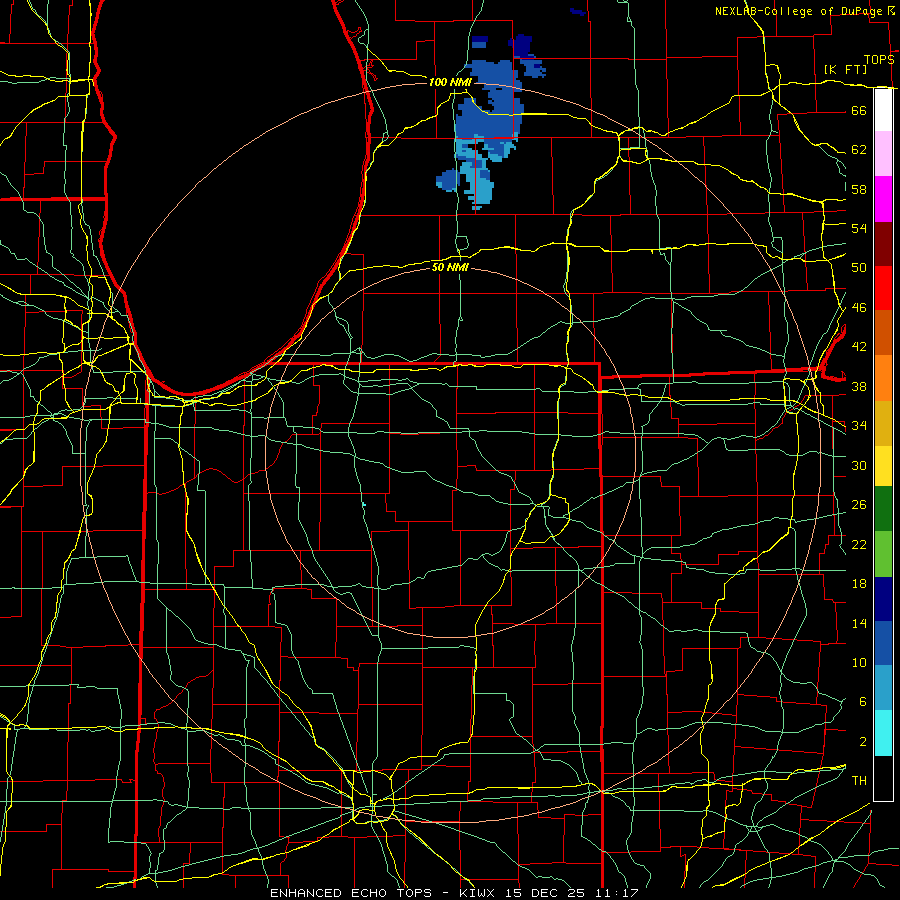Click the dark green legend swatch
This screenshot has width=900, height=900.
click(883, 509)
